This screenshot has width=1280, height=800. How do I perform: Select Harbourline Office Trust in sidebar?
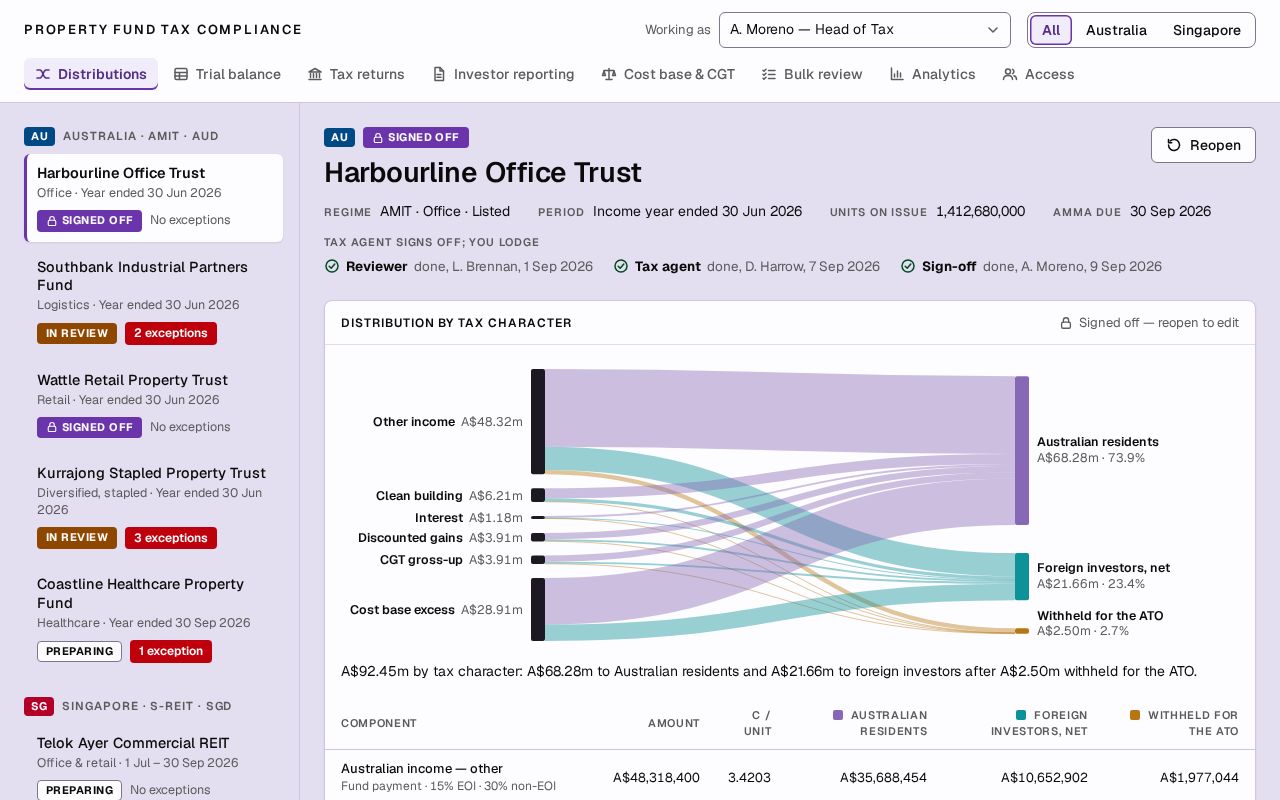[x=154, y=198]
